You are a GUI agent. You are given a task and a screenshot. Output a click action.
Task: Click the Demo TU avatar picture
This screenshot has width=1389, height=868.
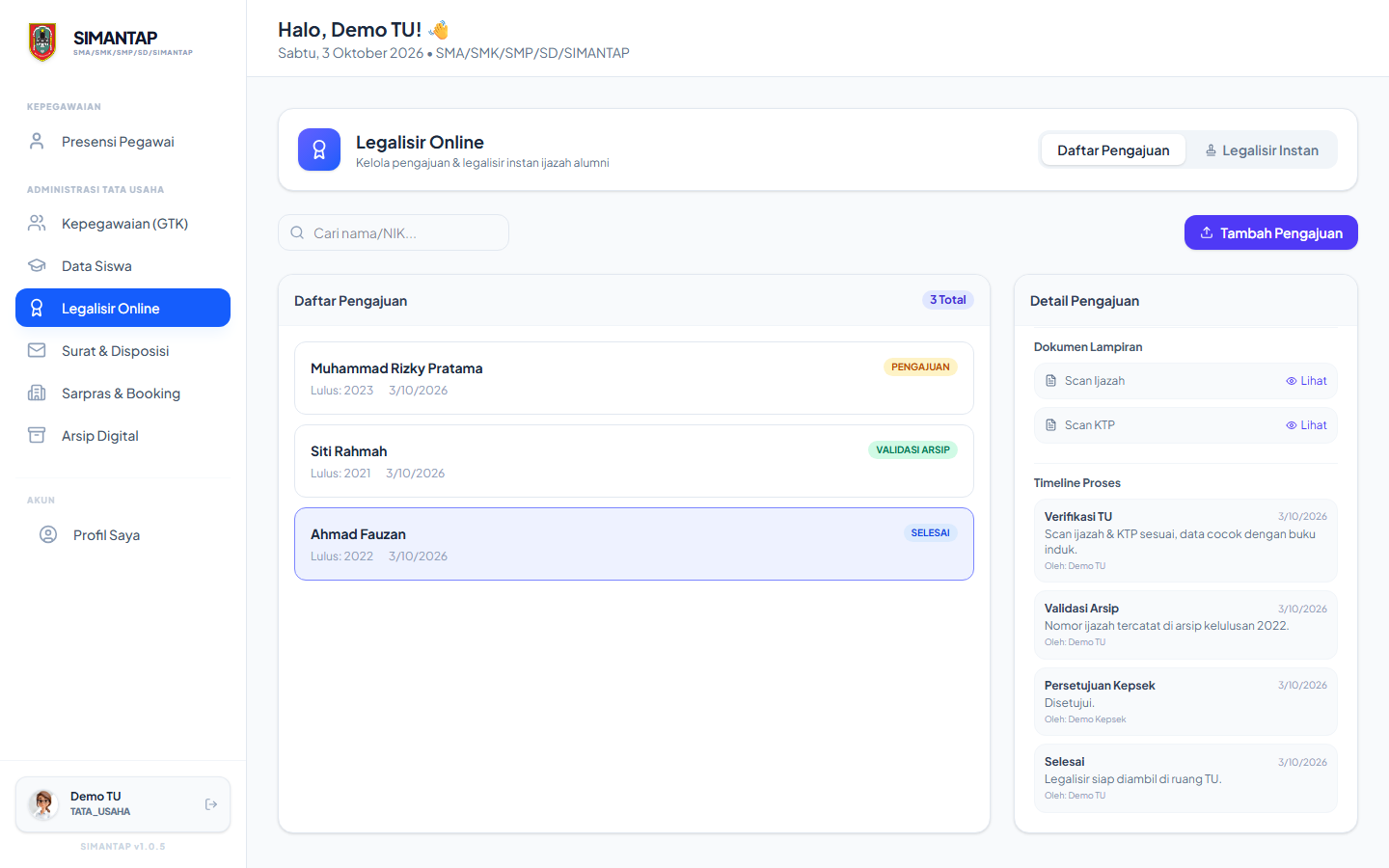[43, 804]
